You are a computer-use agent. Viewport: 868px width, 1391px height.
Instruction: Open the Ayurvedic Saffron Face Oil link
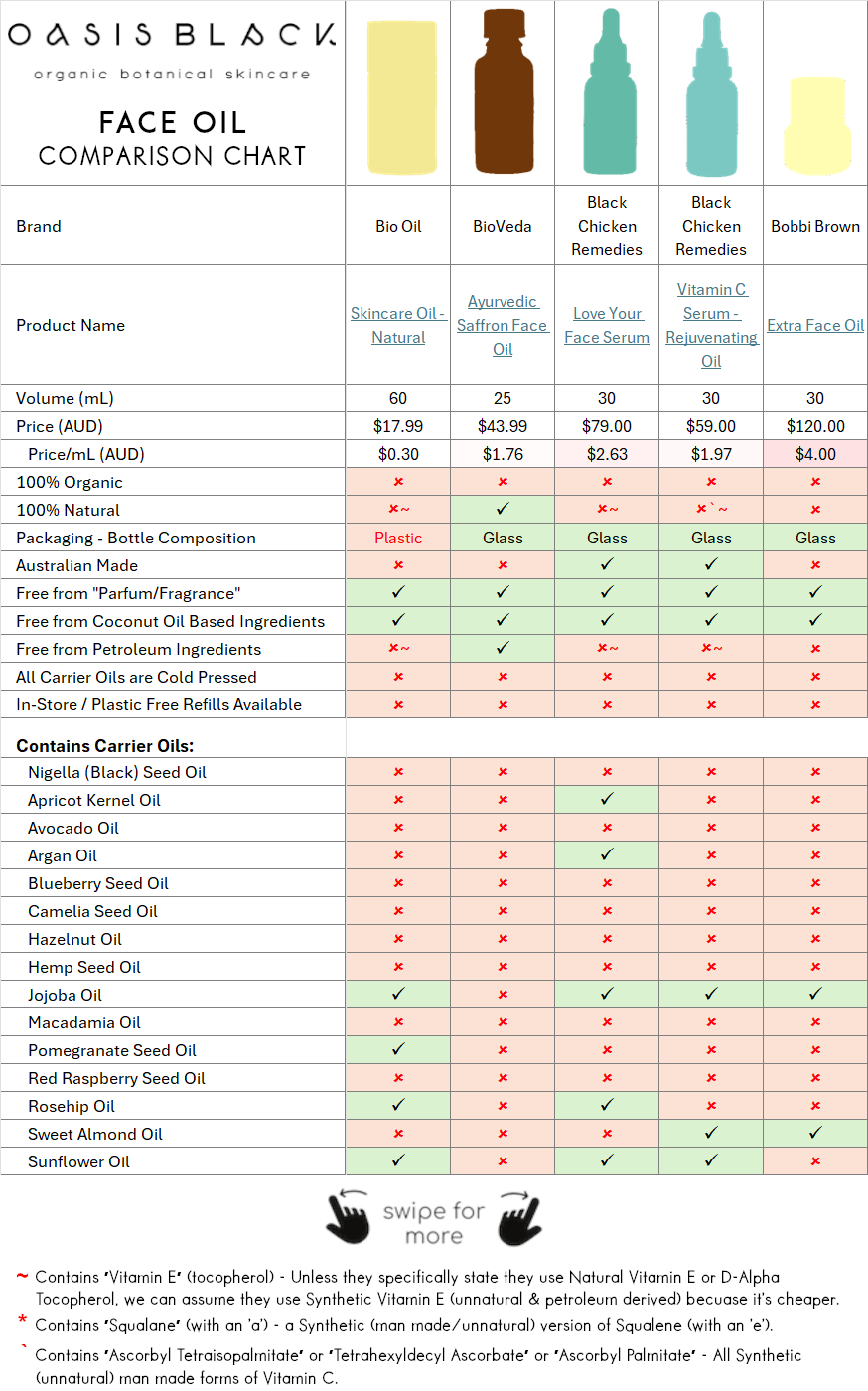point(503,325)
